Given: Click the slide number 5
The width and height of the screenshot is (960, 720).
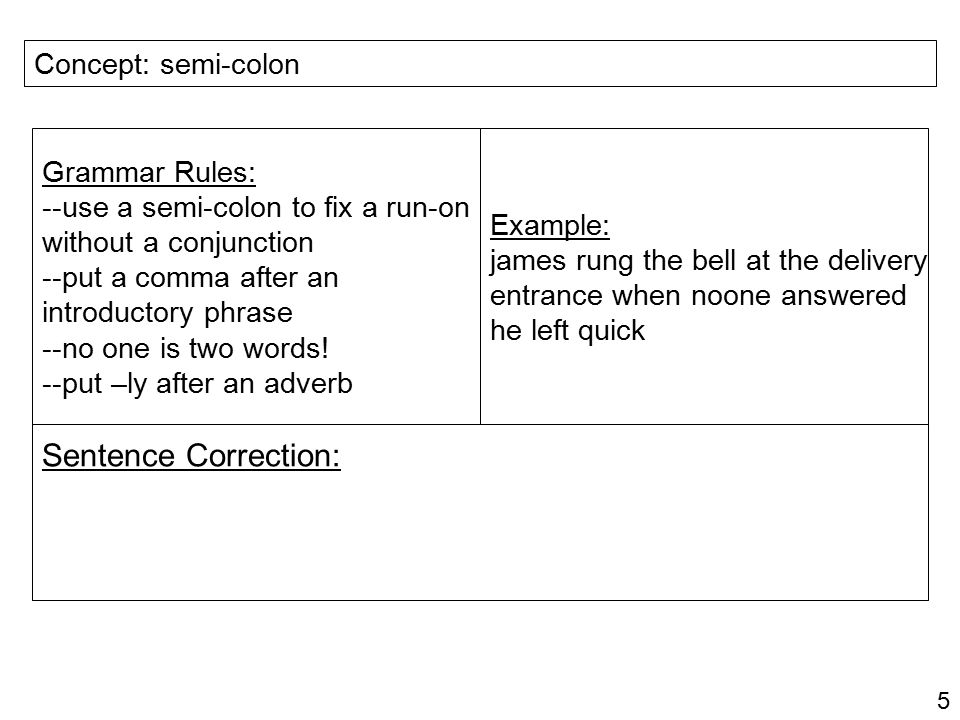Looking at the screenshot, I should pyautogui.click(x=943, y=701).
